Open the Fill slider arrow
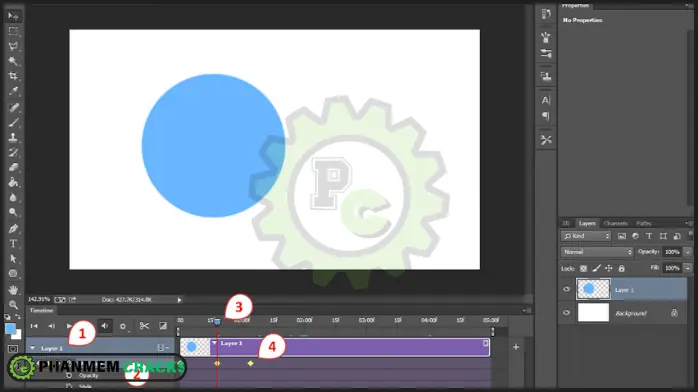 click(688, 268)
